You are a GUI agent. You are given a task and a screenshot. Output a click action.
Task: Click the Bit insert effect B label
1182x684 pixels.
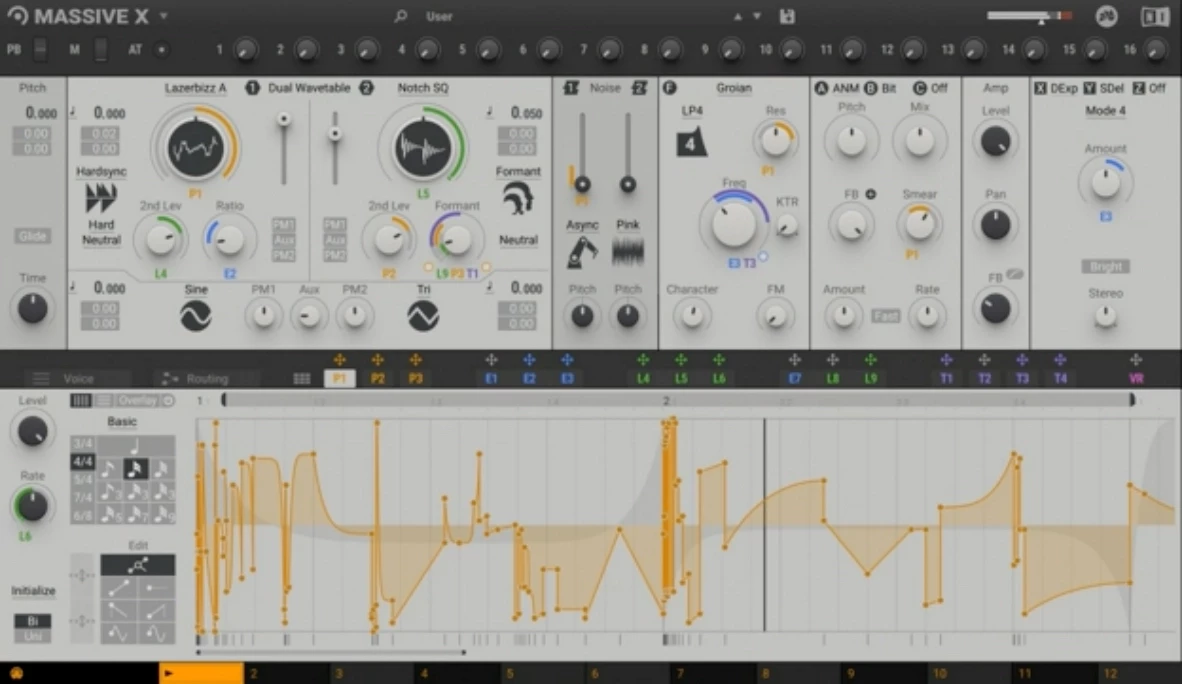coord(889,88)
